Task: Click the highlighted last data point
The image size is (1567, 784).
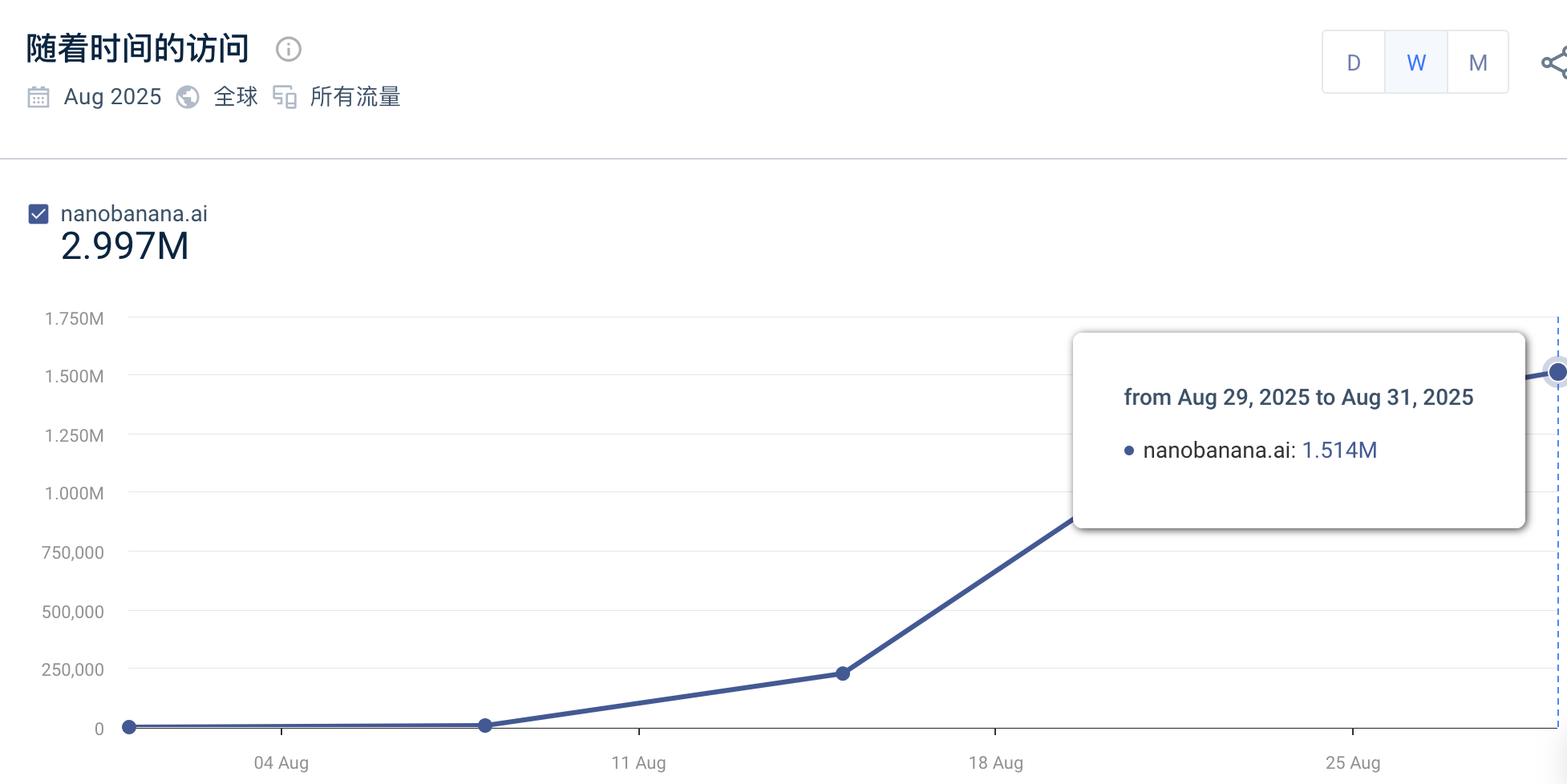Action: 1557,372
